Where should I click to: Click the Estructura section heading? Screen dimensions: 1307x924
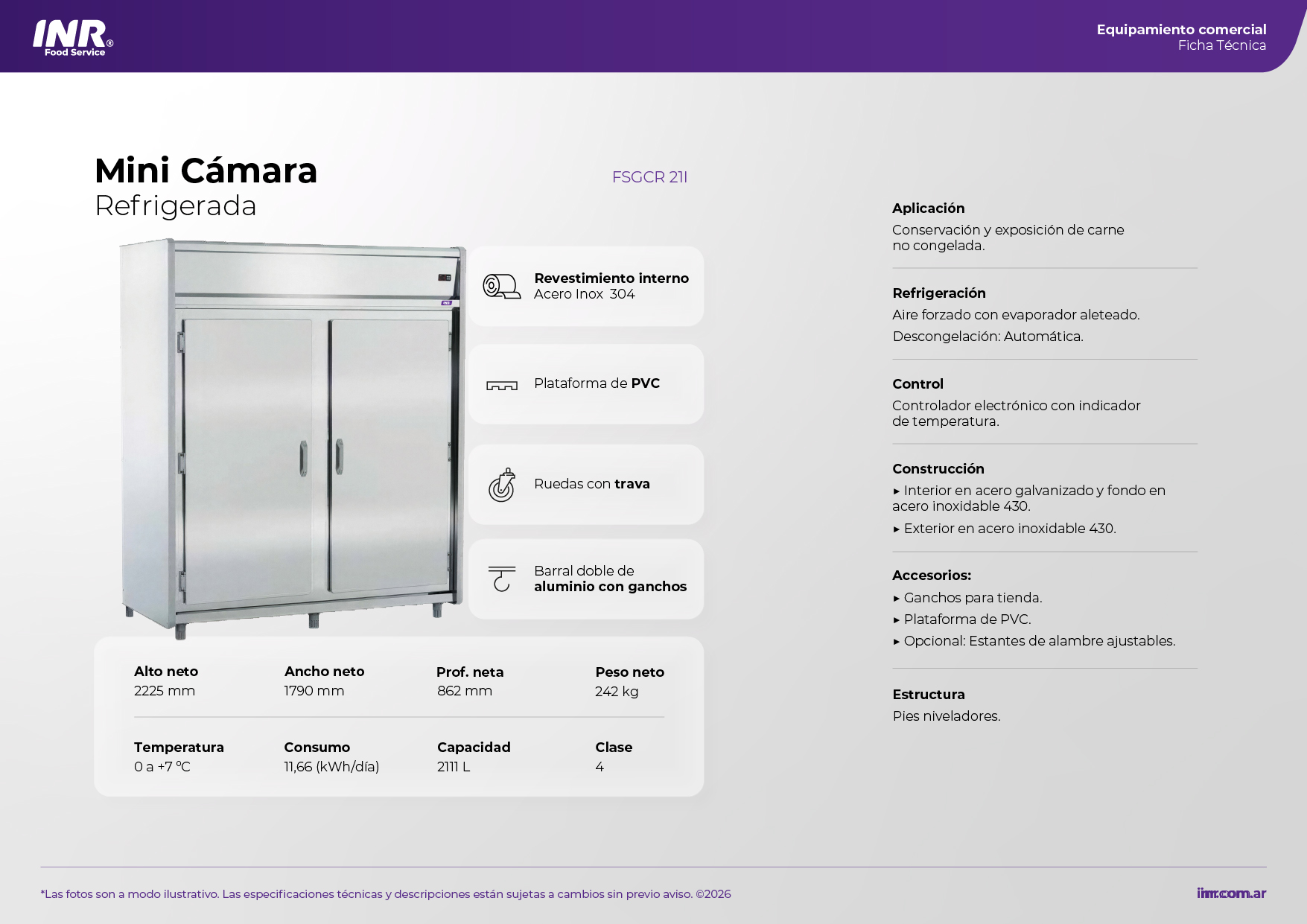pos(928,695)
